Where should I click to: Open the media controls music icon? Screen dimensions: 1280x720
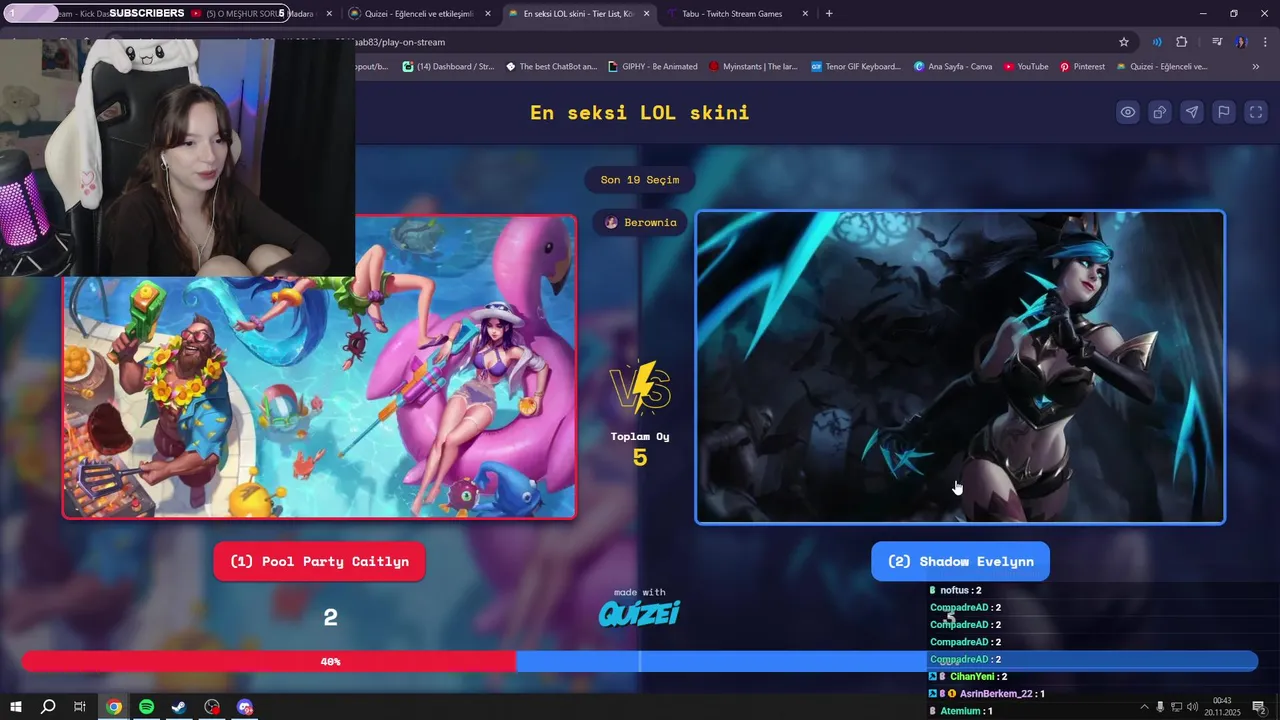pyautogui.click(x=1217, y=42)
